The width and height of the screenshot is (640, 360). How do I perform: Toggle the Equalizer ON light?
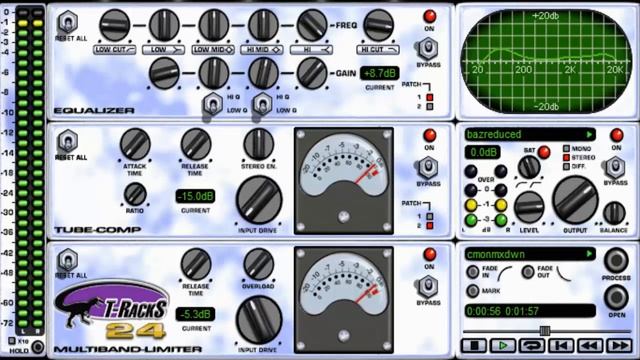click(429, 16)
